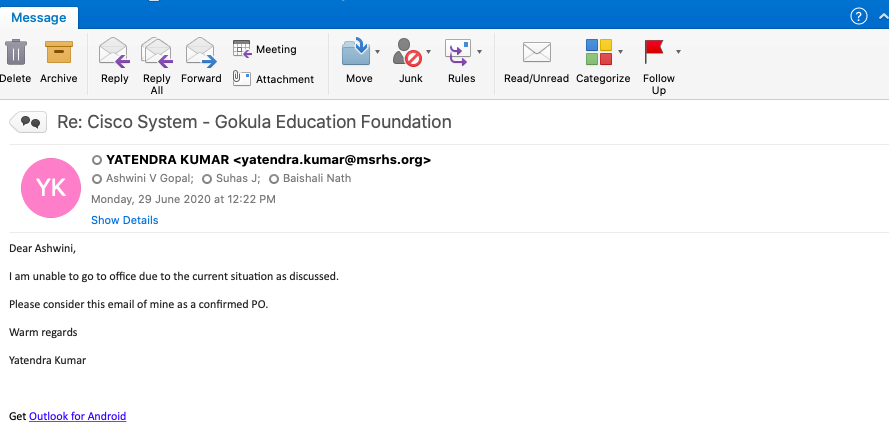Screen dimensions: 889x425
Task: Click the pink YK sender avatar
Action: [50, 188]
